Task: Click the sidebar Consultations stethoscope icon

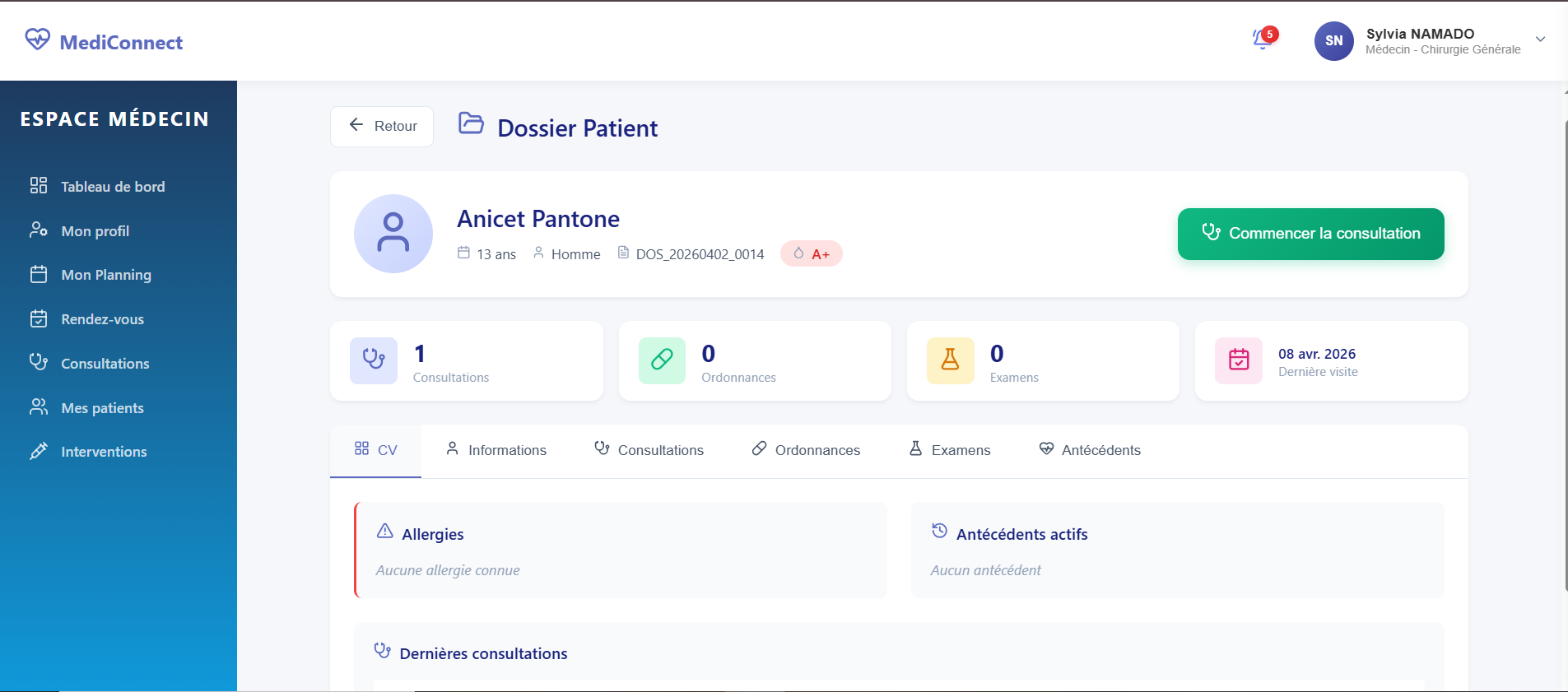Action: click(x=39, y=362)
